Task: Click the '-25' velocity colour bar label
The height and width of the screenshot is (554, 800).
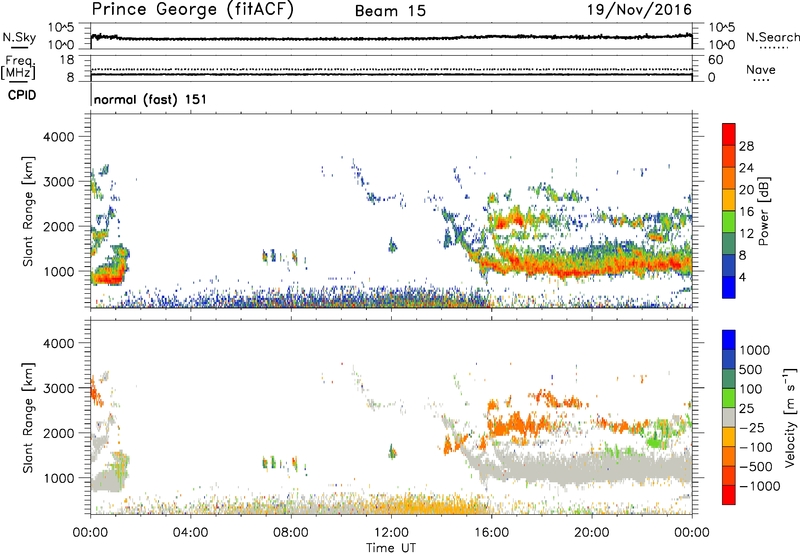Action: point(752,428)
